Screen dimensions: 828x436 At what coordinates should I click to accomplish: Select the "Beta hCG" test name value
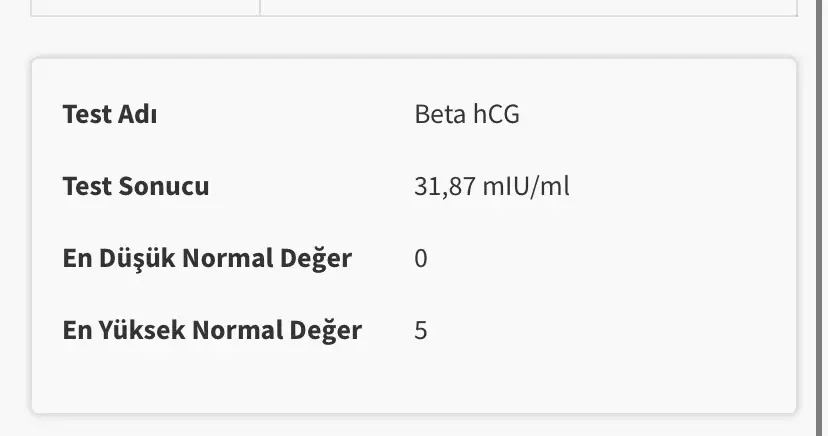coord(467,114)
